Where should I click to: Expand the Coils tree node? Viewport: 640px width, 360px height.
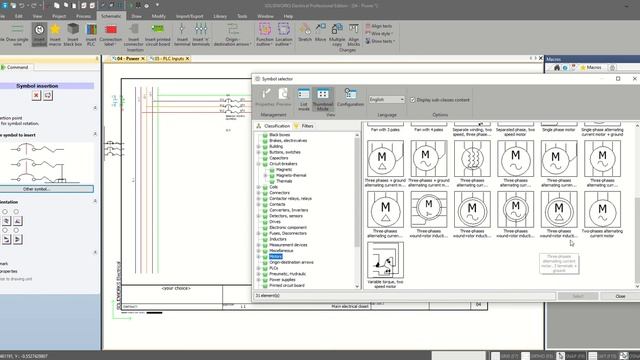pos(259,187)
